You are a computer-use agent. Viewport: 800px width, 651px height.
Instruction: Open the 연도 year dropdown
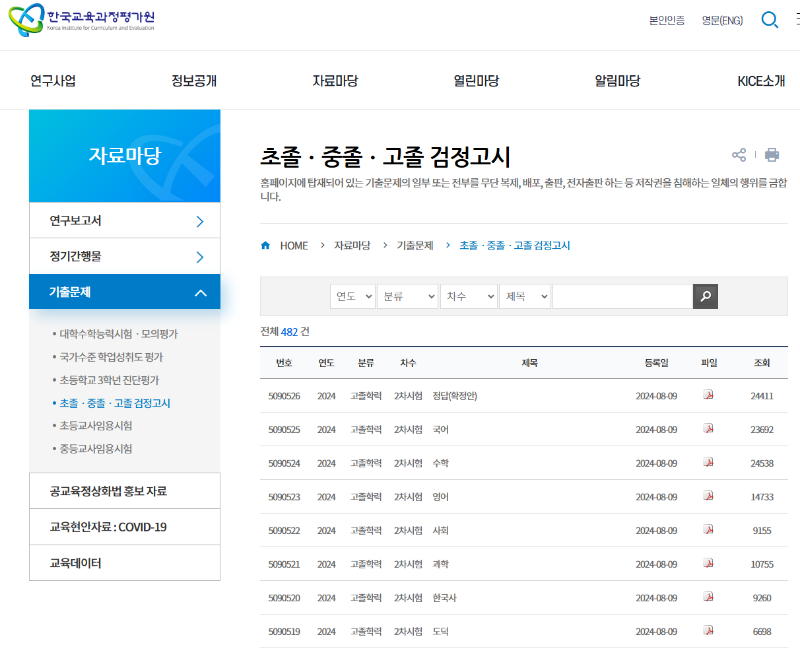[353, 296]
